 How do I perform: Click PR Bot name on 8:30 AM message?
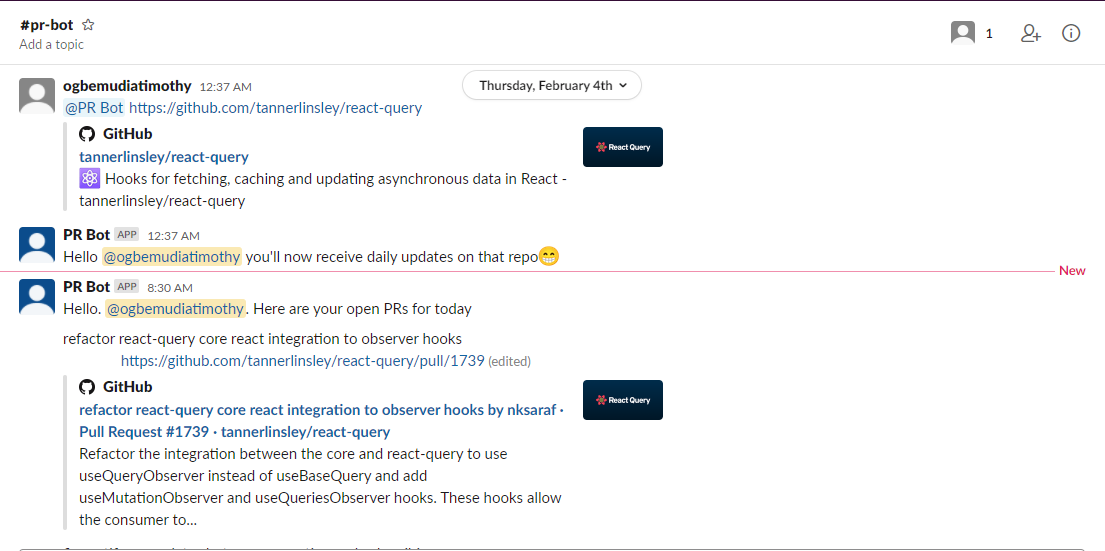click(x=87, y=287)
